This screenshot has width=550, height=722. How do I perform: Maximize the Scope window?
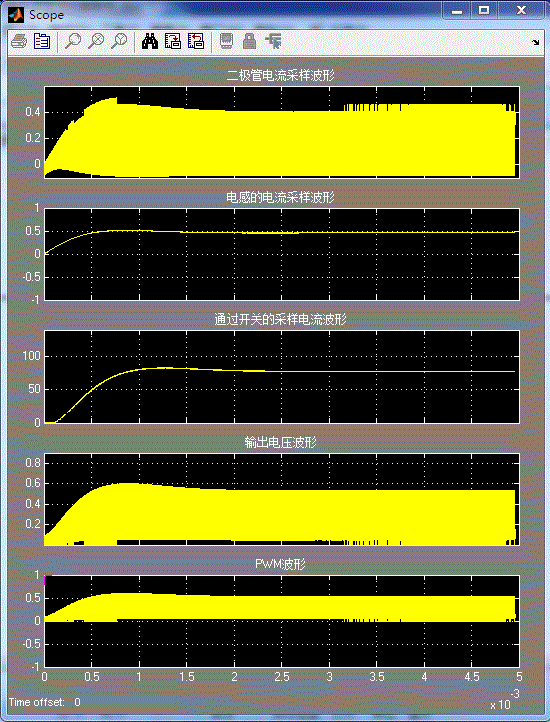tap(484, 11)
